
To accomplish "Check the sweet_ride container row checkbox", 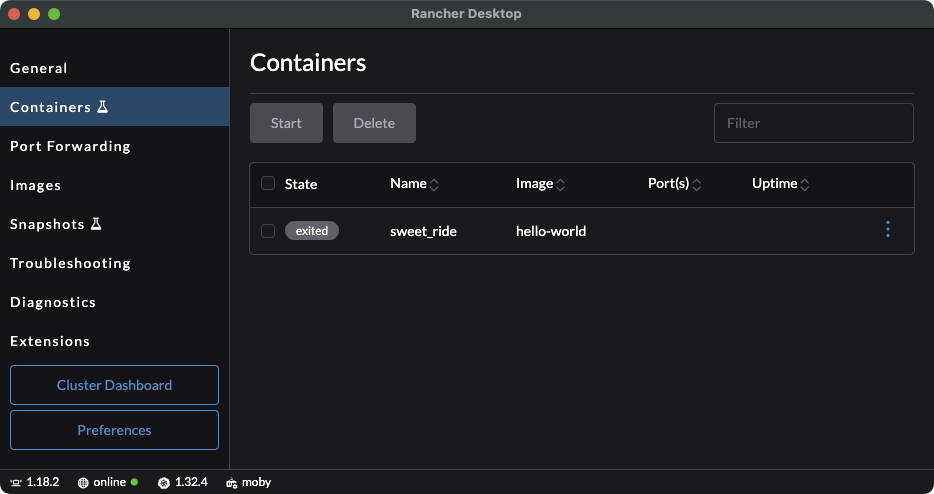I will click(268, 231).
